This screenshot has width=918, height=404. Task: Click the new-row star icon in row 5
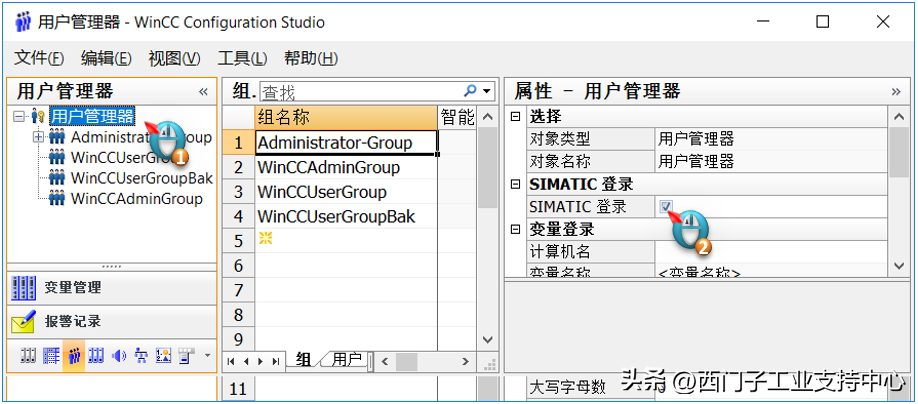pos(265,240)
